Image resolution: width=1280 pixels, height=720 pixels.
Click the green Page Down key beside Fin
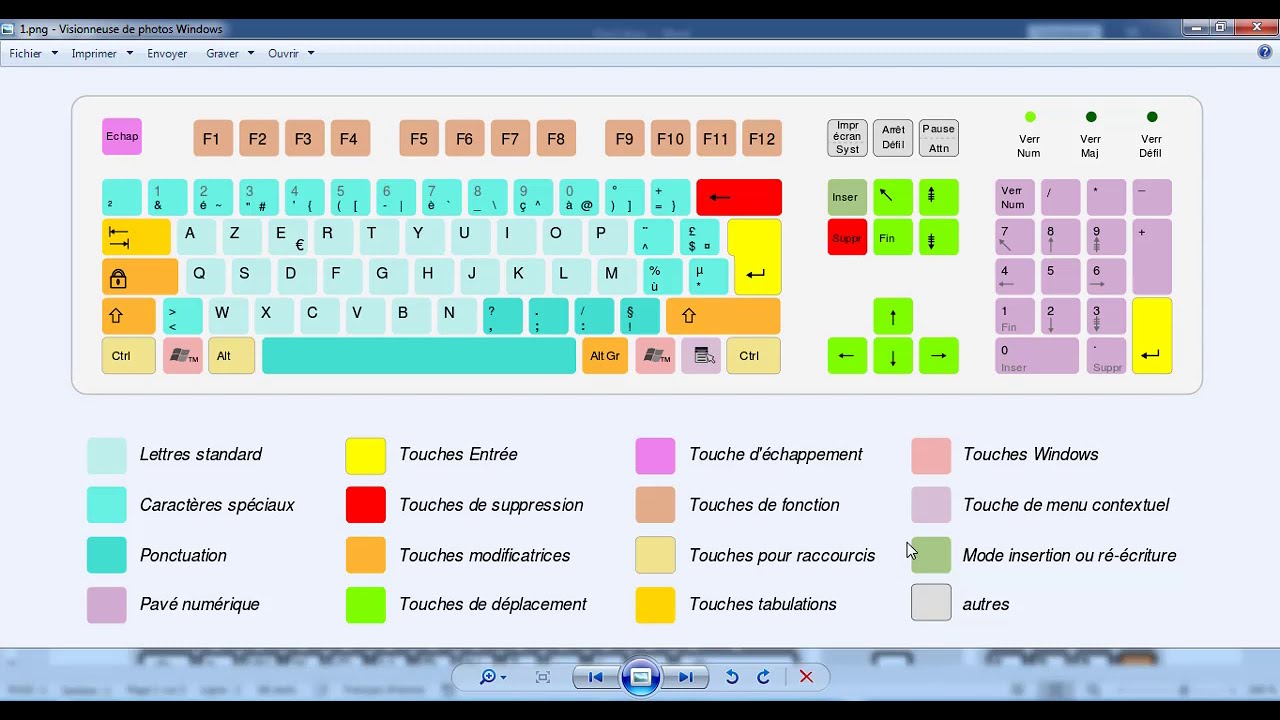coord(939,237)
